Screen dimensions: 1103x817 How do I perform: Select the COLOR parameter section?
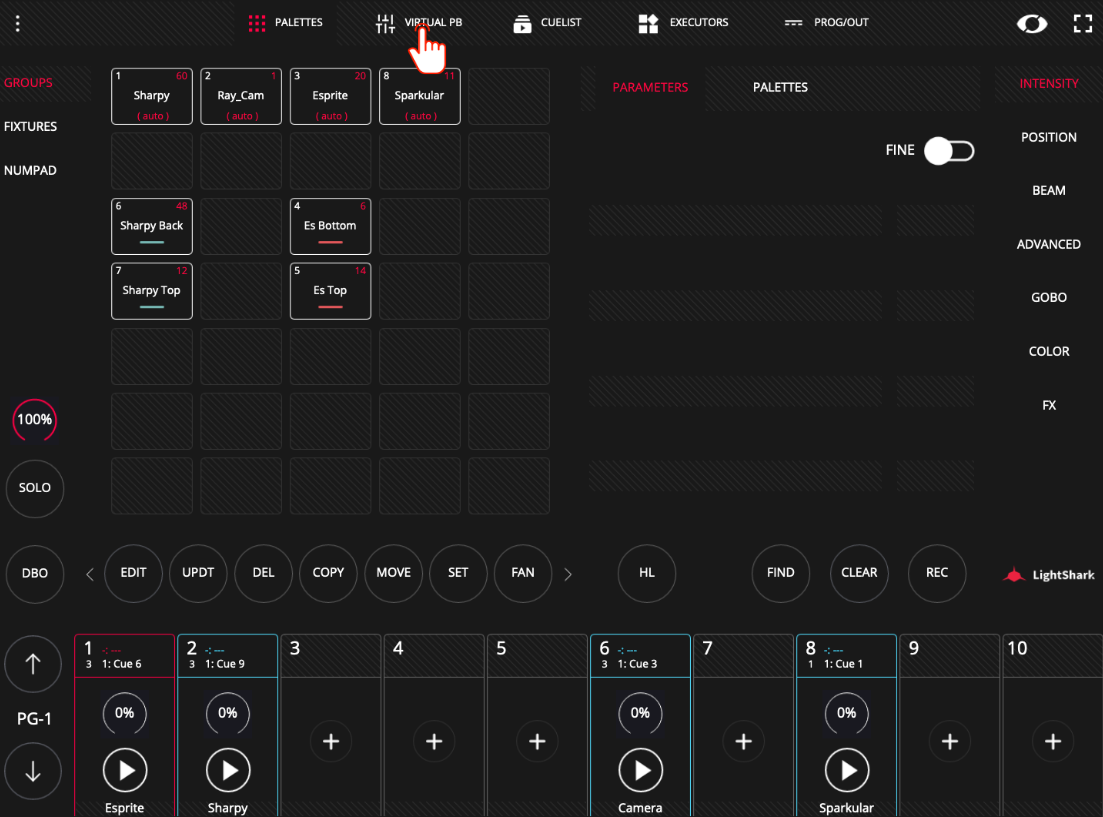1049,351
